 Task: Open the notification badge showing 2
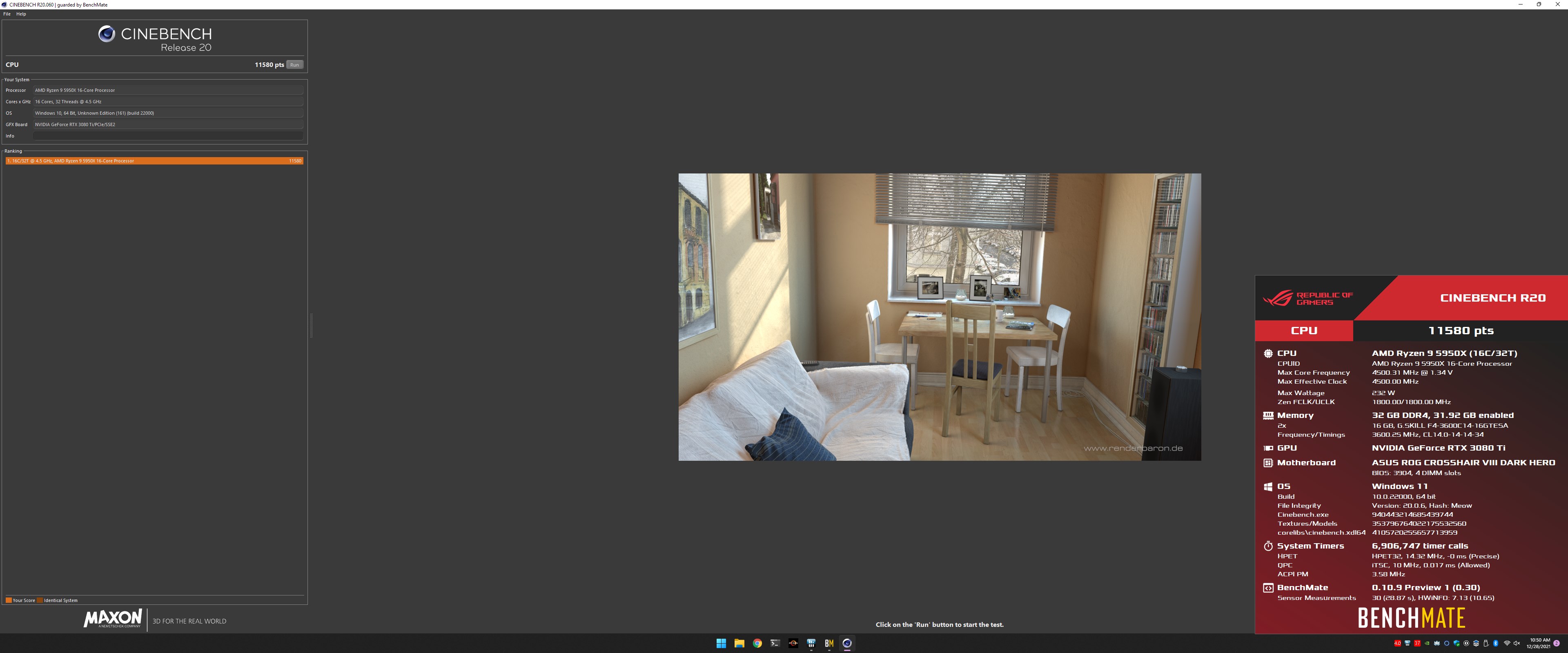tap(1557, 643)
